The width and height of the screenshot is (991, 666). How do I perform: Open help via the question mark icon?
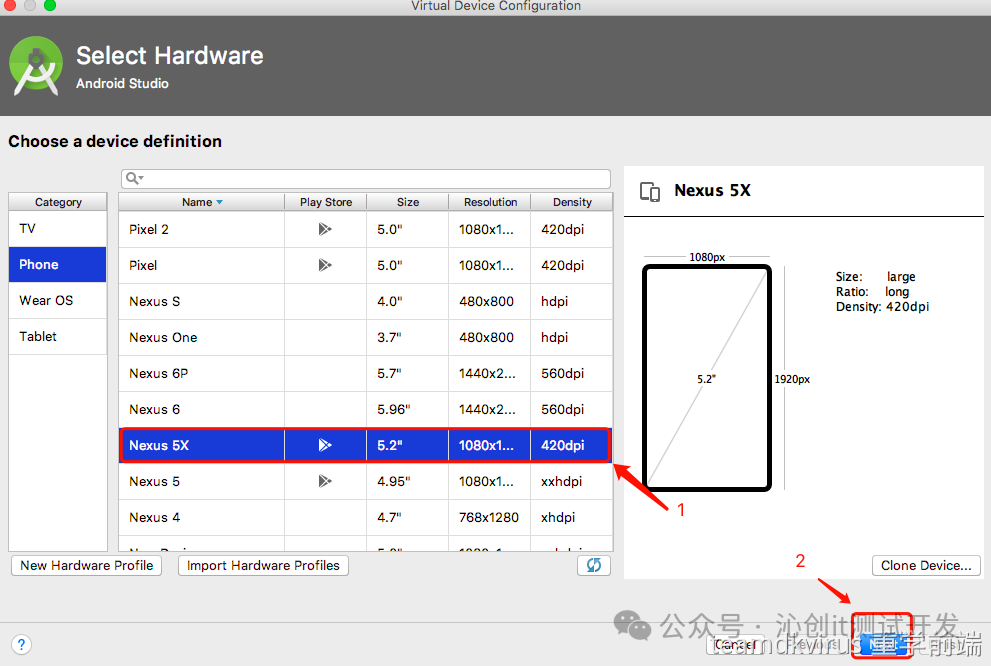21,644
